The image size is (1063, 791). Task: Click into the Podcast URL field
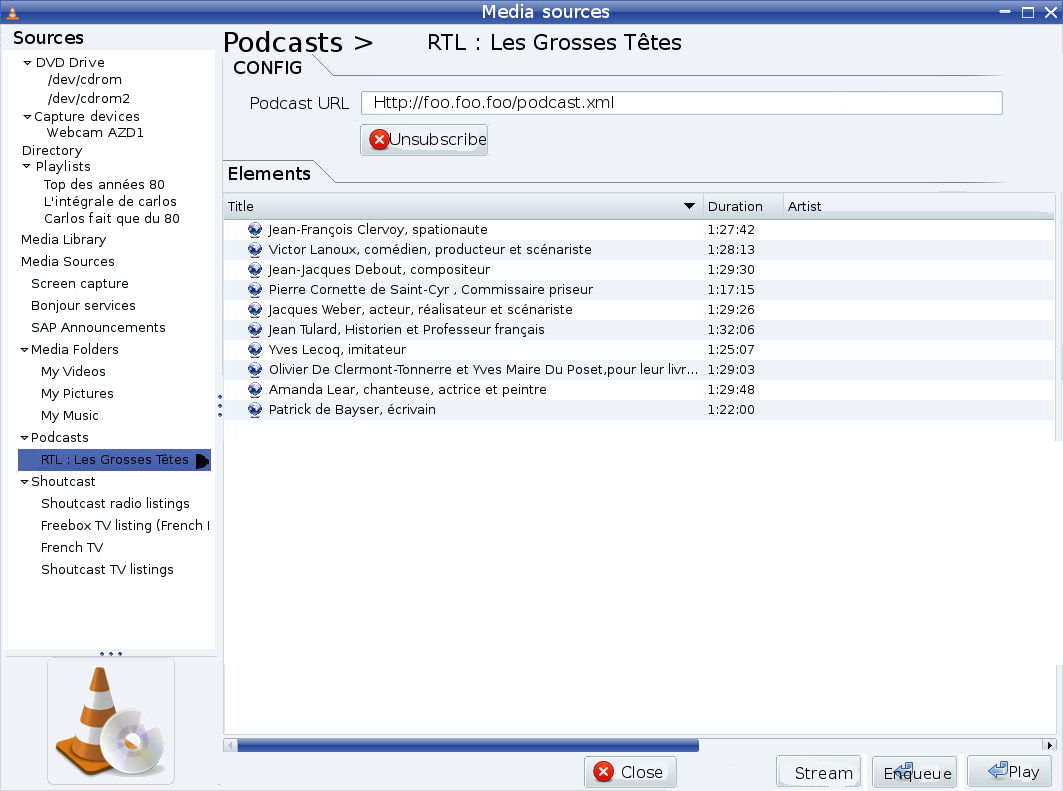[x=681, y=103]
